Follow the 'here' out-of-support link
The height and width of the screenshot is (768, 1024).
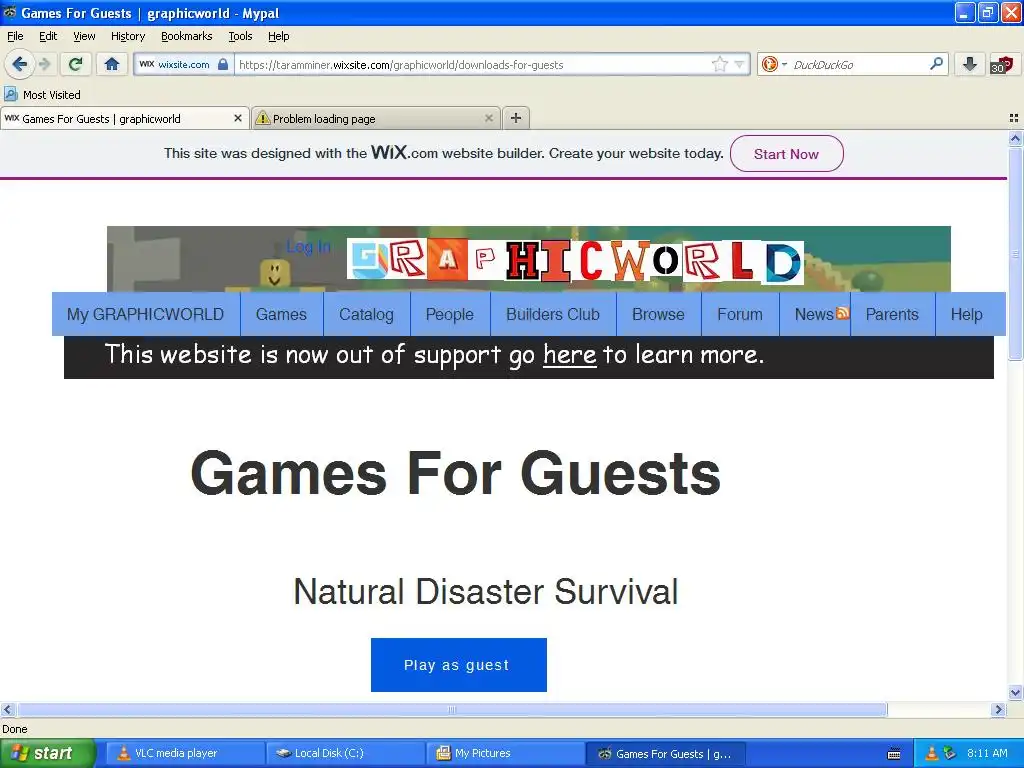click(x=569, y=355)
